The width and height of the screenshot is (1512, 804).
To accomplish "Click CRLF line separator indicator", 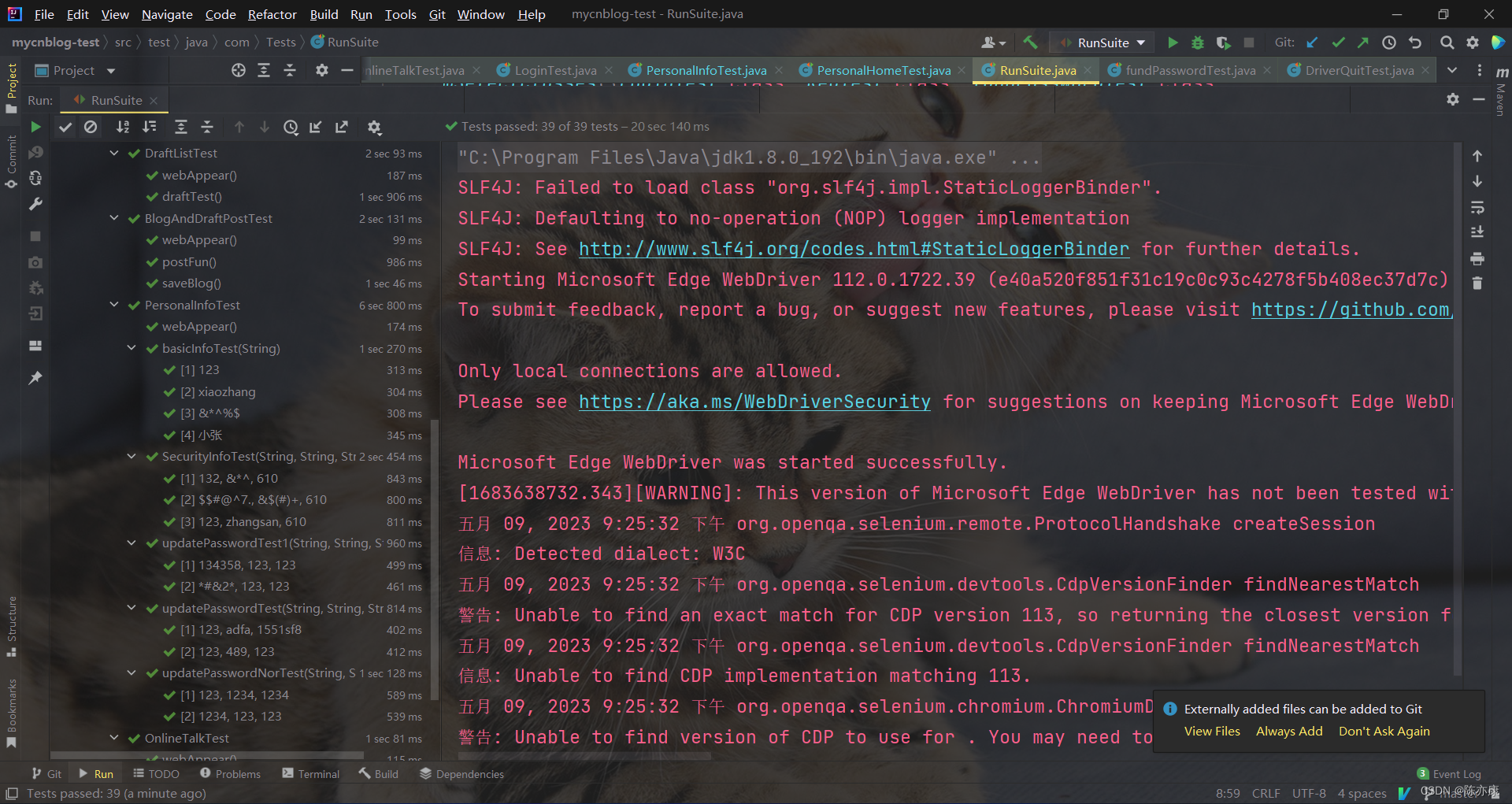I will 1266,793.
